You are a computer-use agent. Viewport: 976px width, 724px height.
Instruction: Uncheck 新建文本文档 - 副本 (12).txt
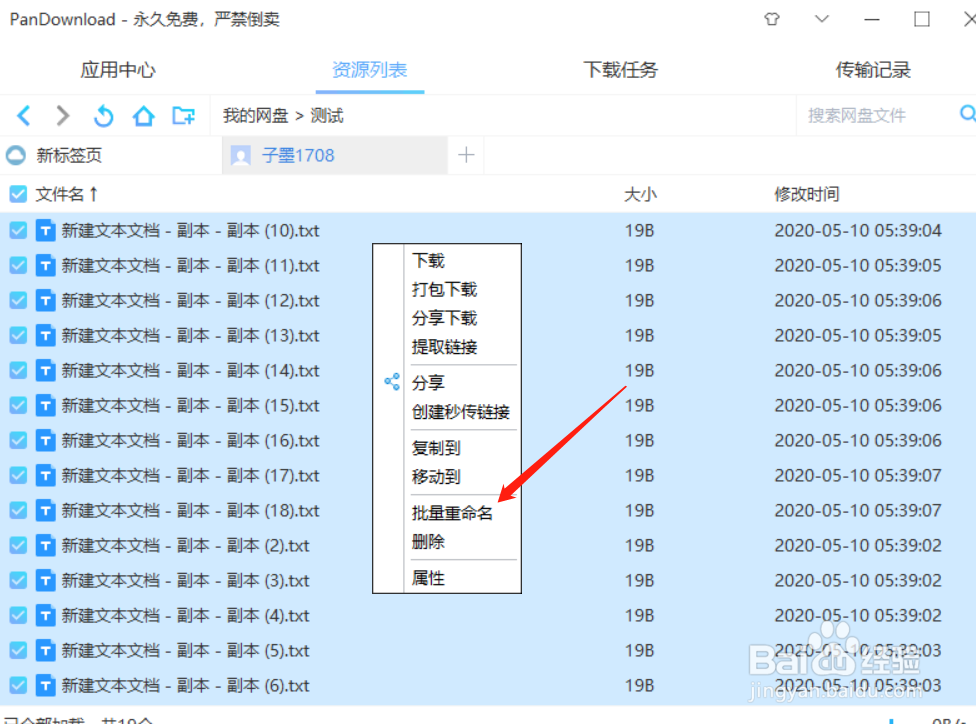click(x=17, y=300)
